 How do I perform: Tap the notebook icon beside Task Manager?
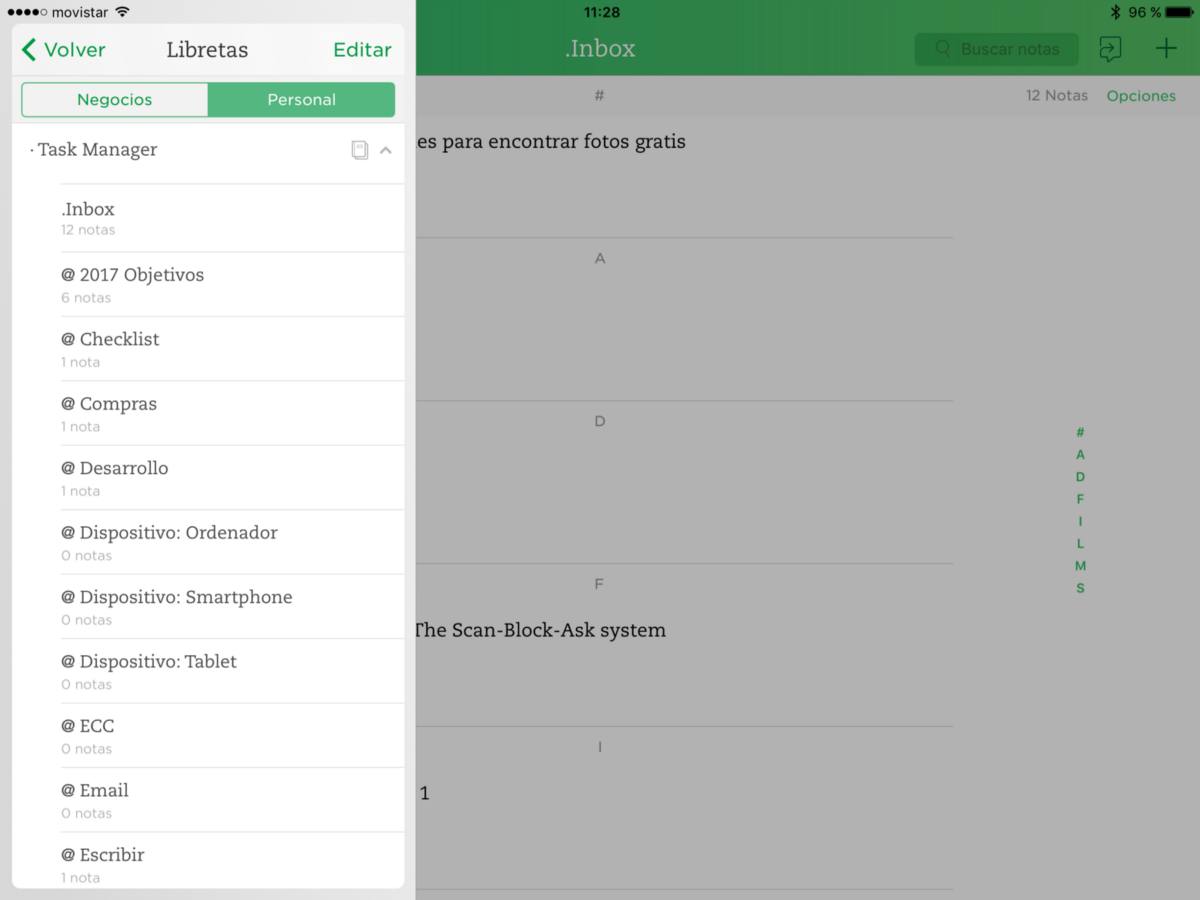click(x=359, y=149)
